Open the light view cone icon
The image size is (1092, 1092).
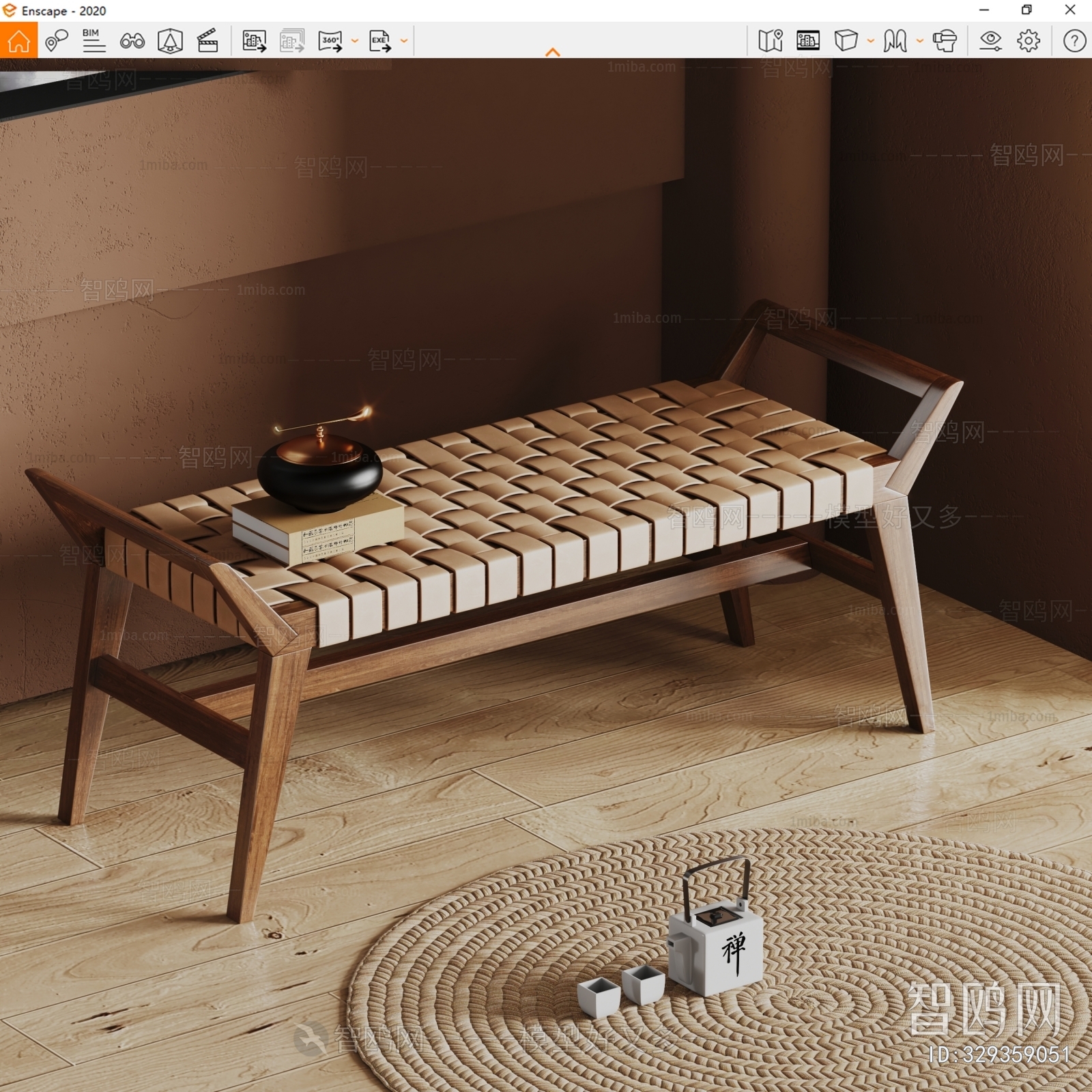170,41
